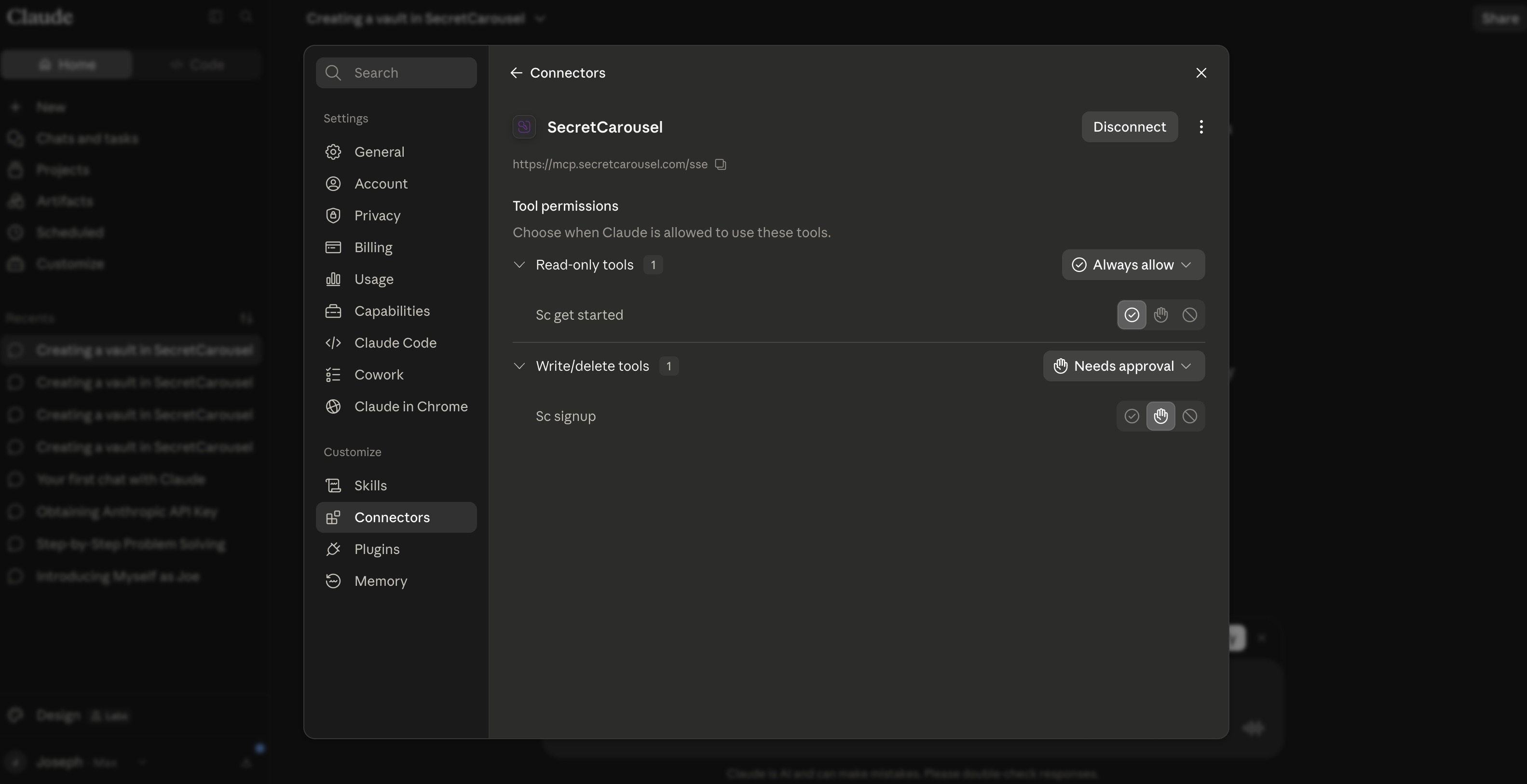Image resolution: width=1527 pixels, height=784 pixels.
Task: Click the Read-only tools count badge
Action: [x=653, y=265]
